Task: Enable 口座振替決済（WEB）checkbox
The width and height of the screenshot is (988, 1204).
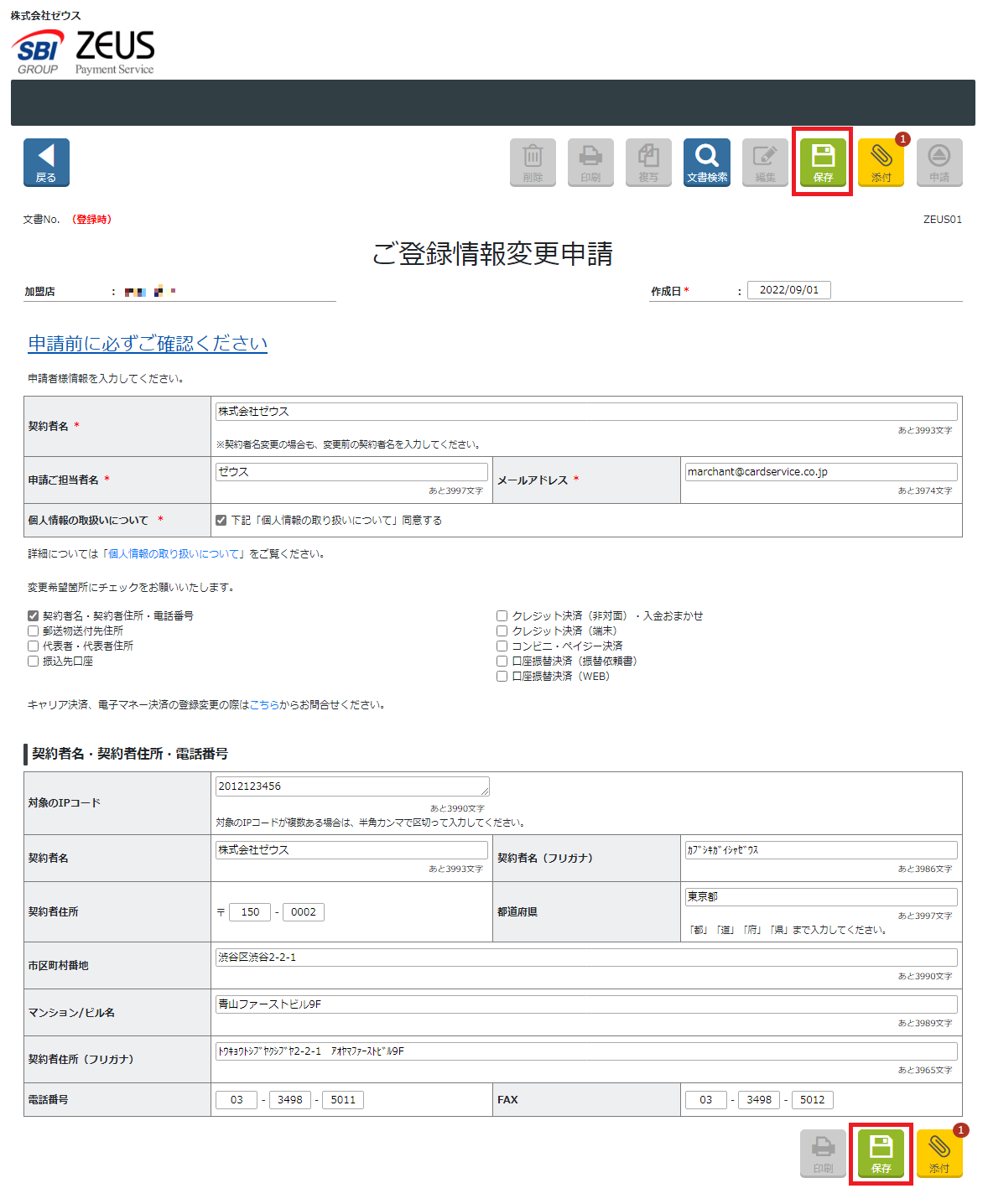Action: (x=502, y=676)
